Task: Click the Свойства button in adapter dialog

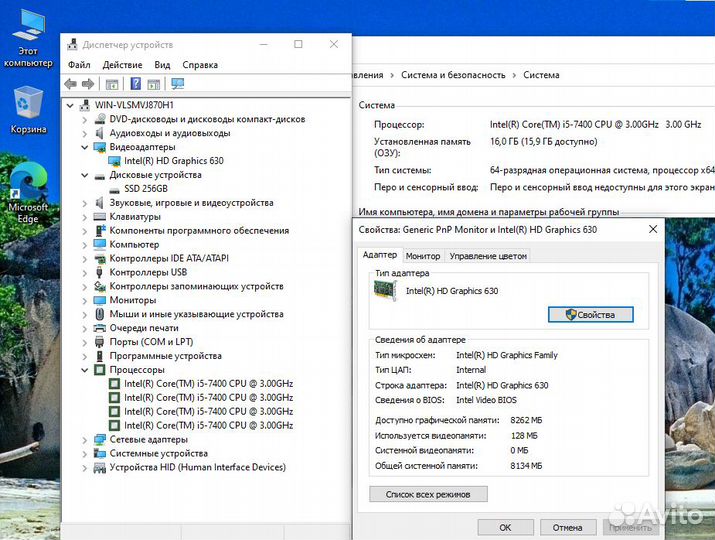Action: [x=591, y=315]
